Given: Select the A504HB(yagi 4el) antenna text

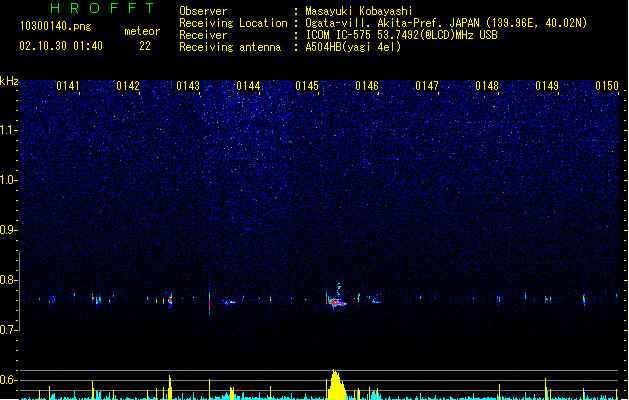Looking at the screenshot, I should [353, 47].
